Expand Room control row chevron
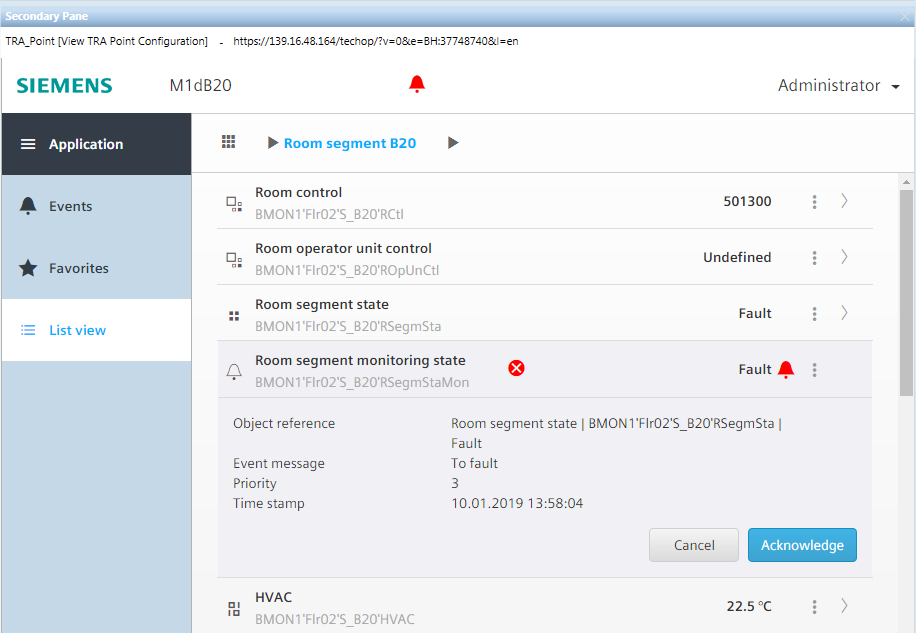This screenshot has width=916, height=633. click(844, 201)
